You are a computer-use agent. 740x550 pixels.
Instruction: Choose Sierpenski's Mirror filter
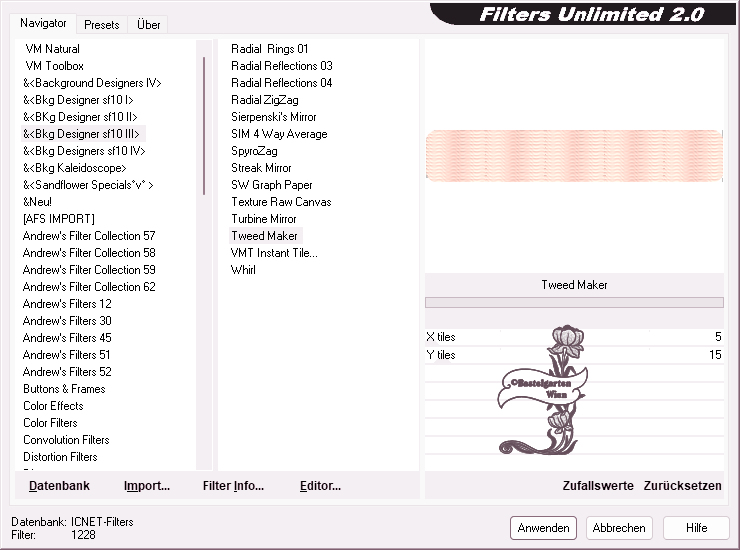coord(274,117)
